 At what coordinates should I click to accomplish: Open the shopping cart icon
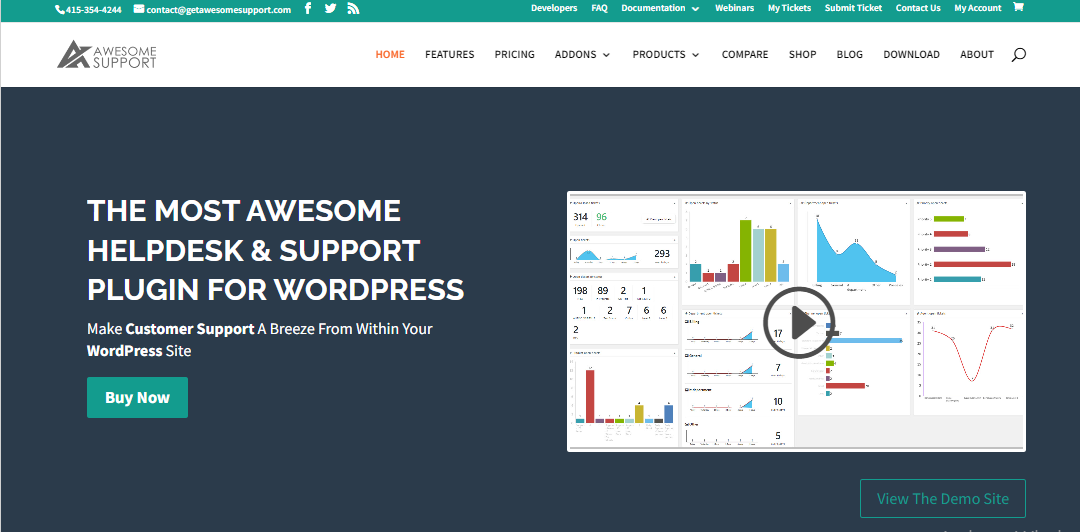coord(1018,8)
